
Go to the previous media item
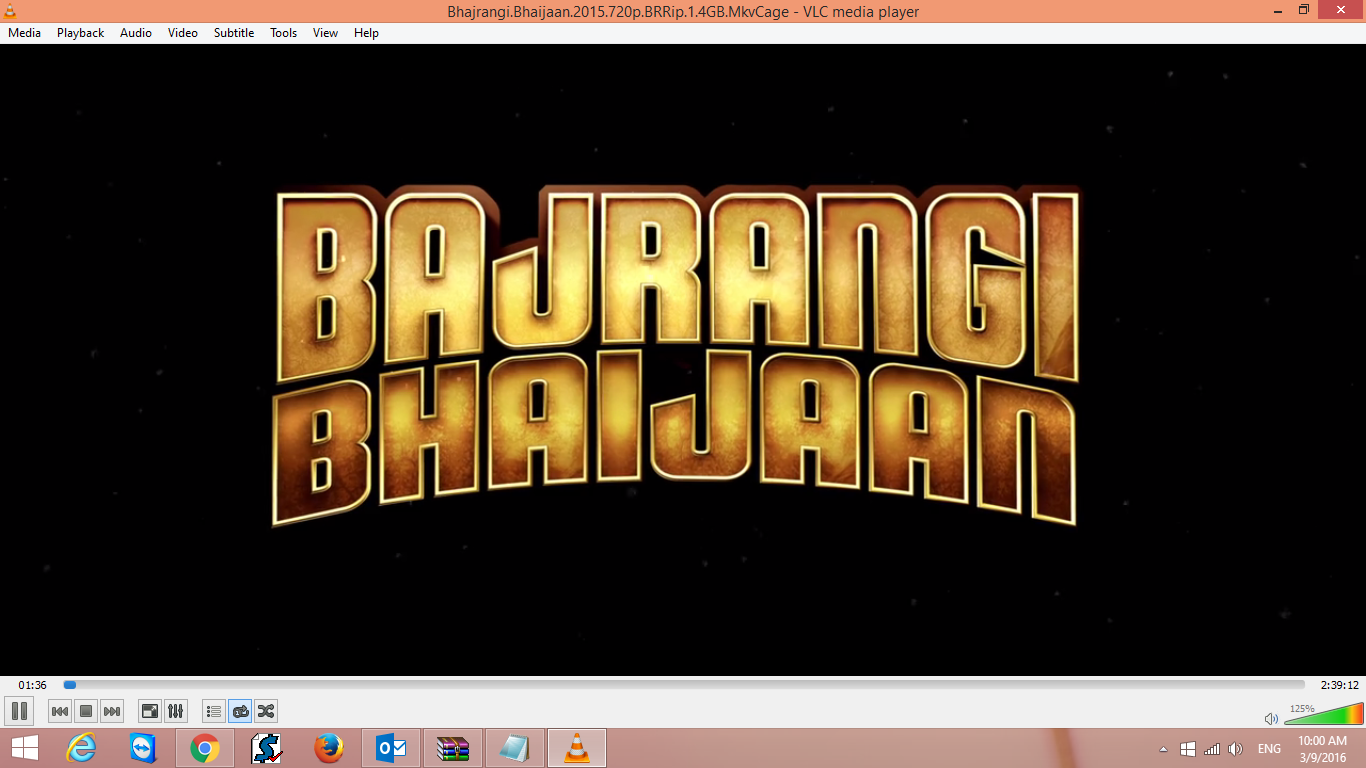(60, 711)
